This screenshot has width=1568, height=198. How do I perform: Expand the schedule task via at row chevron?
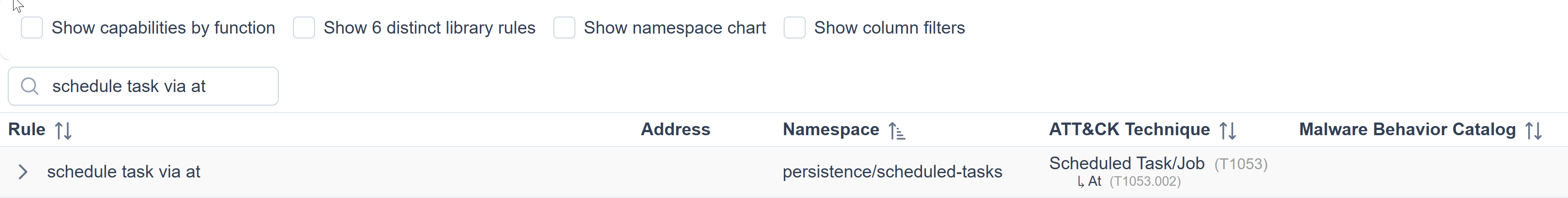[23, 172]
